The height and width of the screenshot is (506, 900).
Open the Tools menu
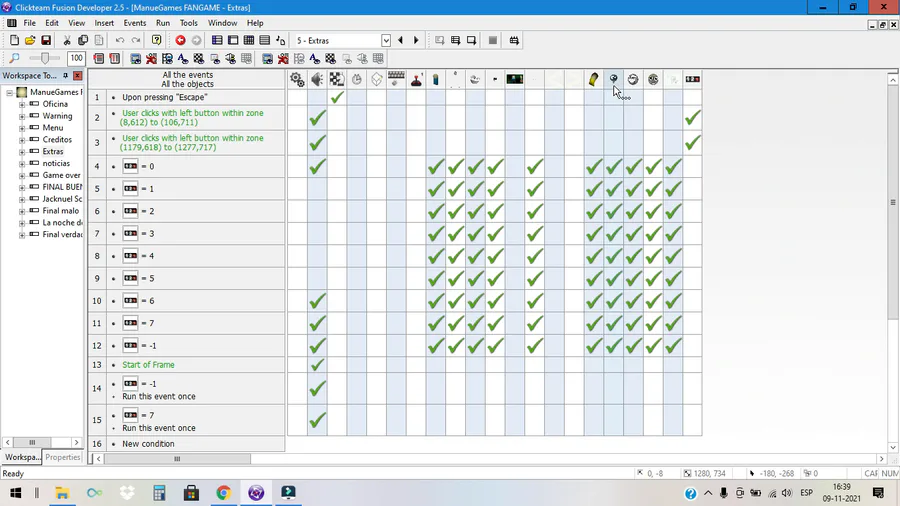pyautogui.click(x=188, y=23)
